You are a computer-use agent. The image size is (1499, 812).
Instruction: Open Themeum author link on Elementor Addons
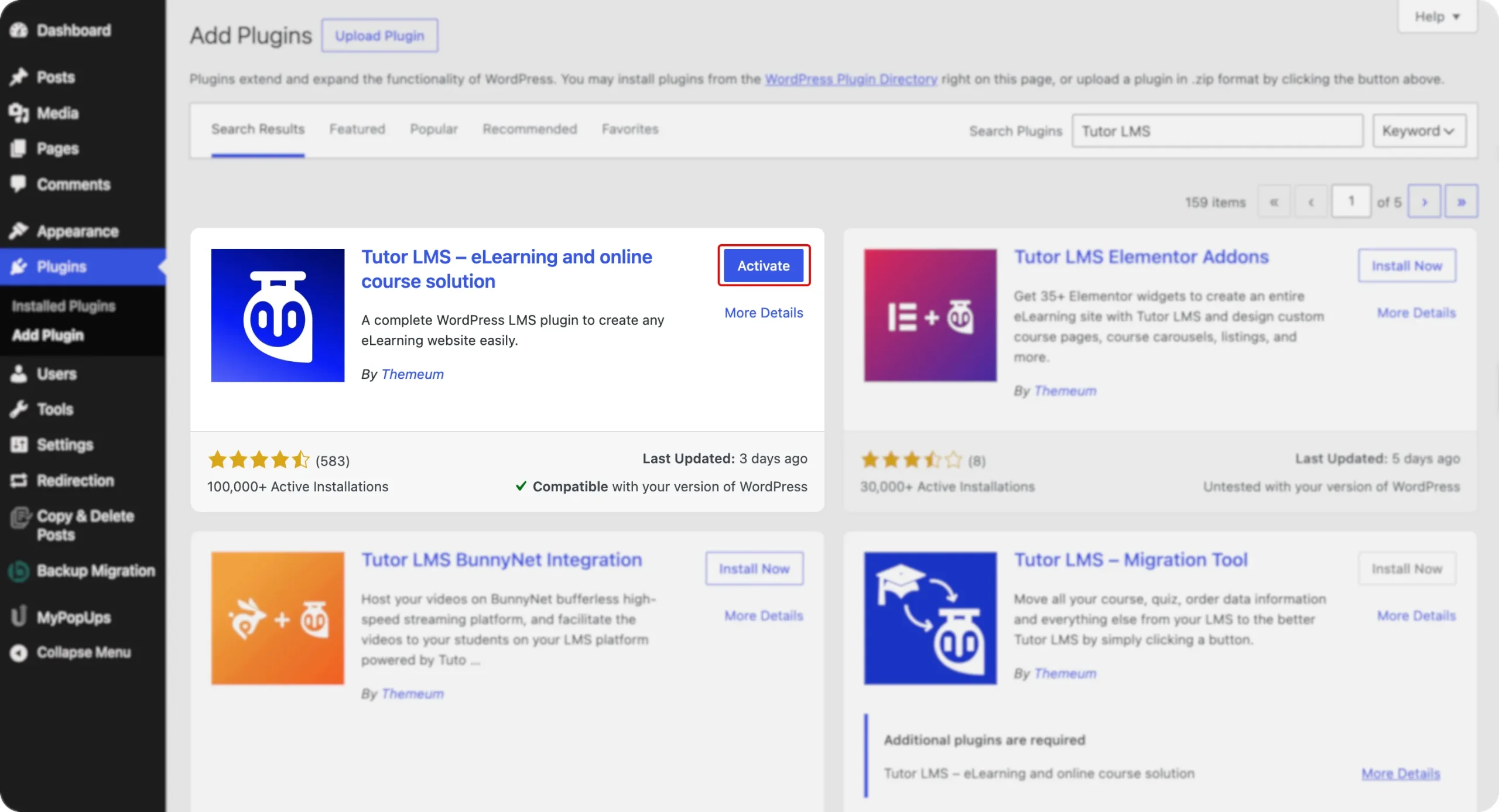pos(1065,390)
